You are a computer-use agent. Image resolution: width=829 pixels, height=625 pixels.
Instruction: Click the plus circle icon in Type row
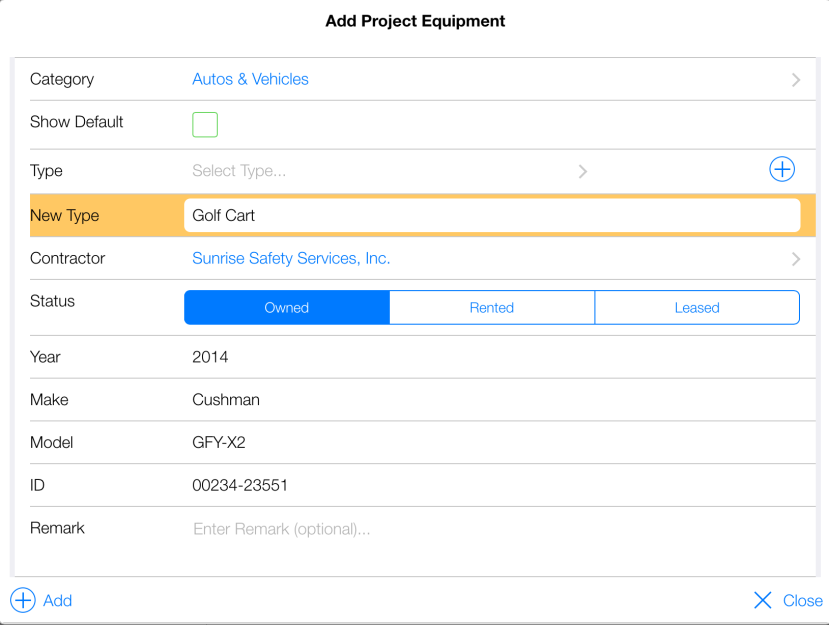[x=782, y=170]
